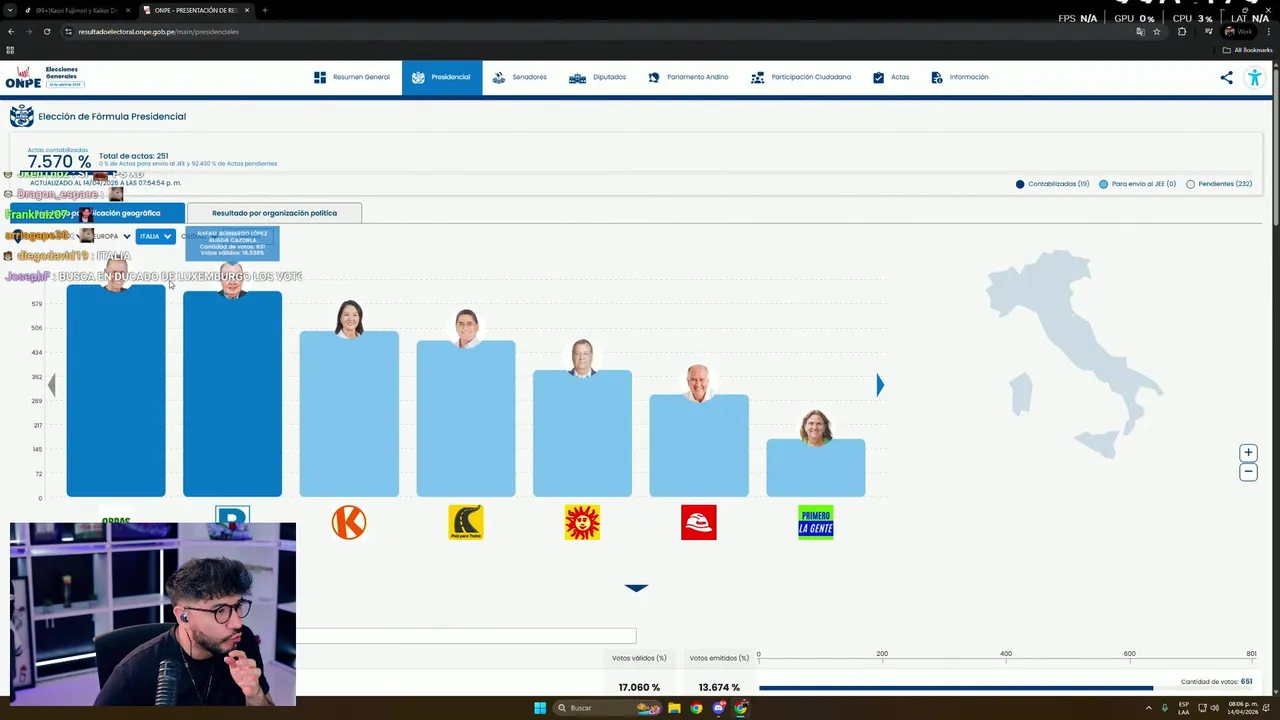Select the third candidate's bar (woman photo)

(x=349, y=414)
